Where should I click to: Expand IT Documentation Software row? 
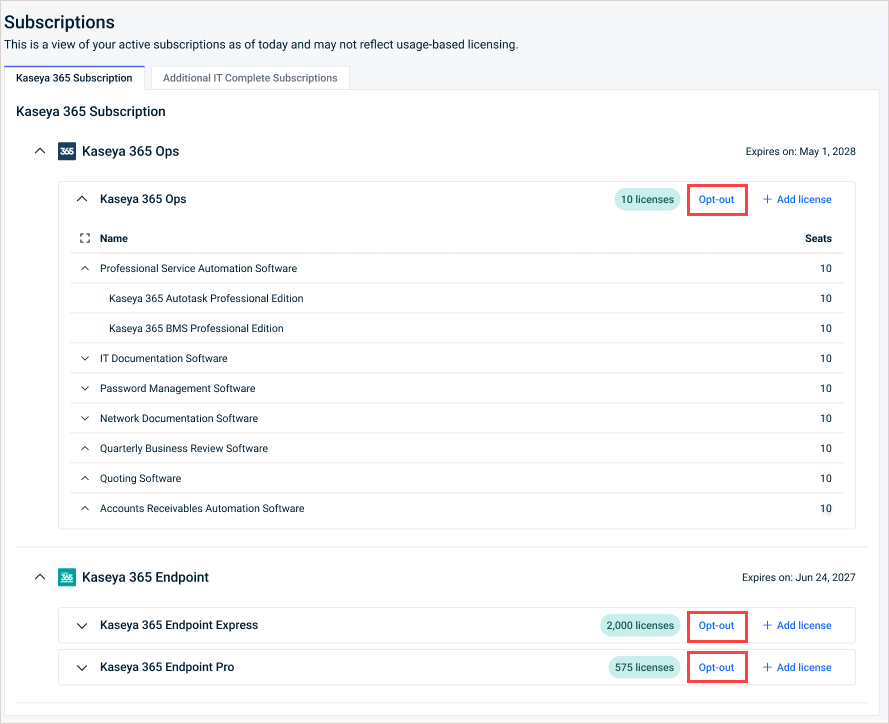(x=85, y=358)
